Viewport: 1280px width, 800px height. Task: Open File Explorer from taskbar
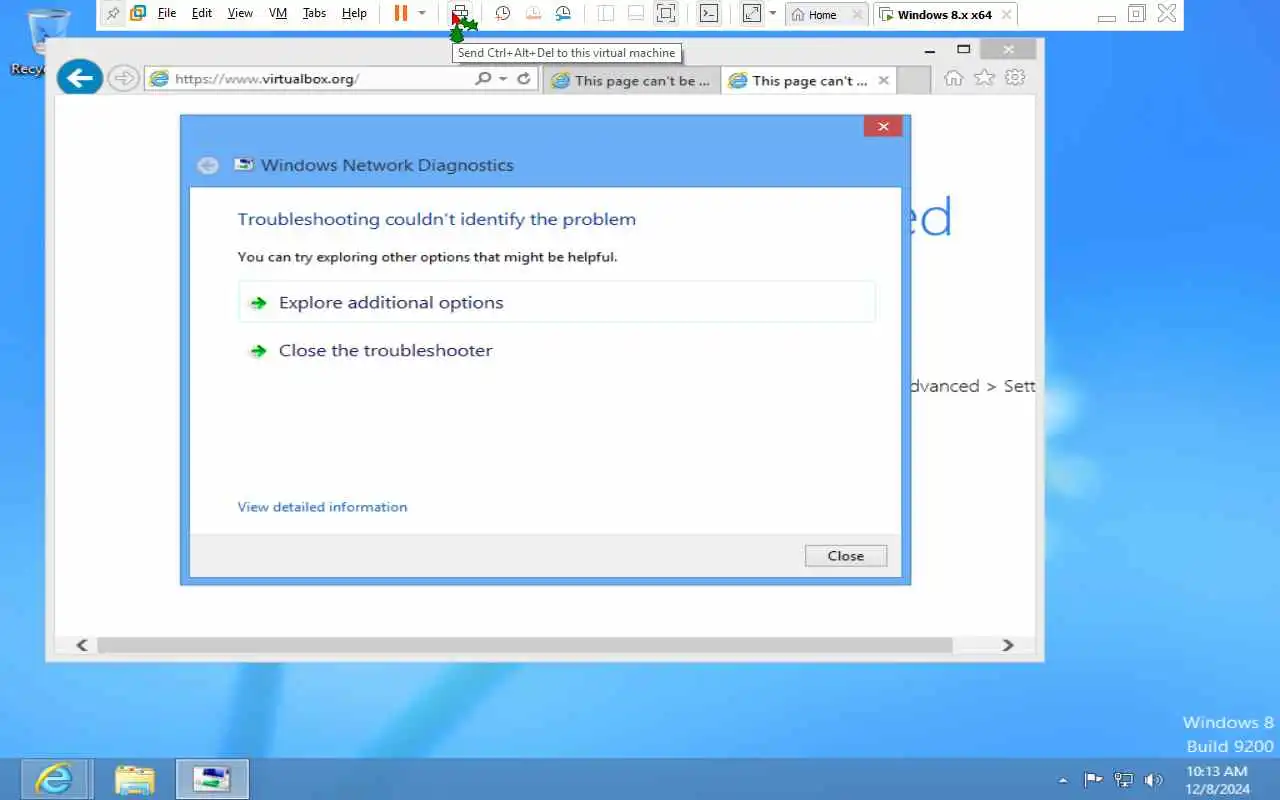coord(134,779)
